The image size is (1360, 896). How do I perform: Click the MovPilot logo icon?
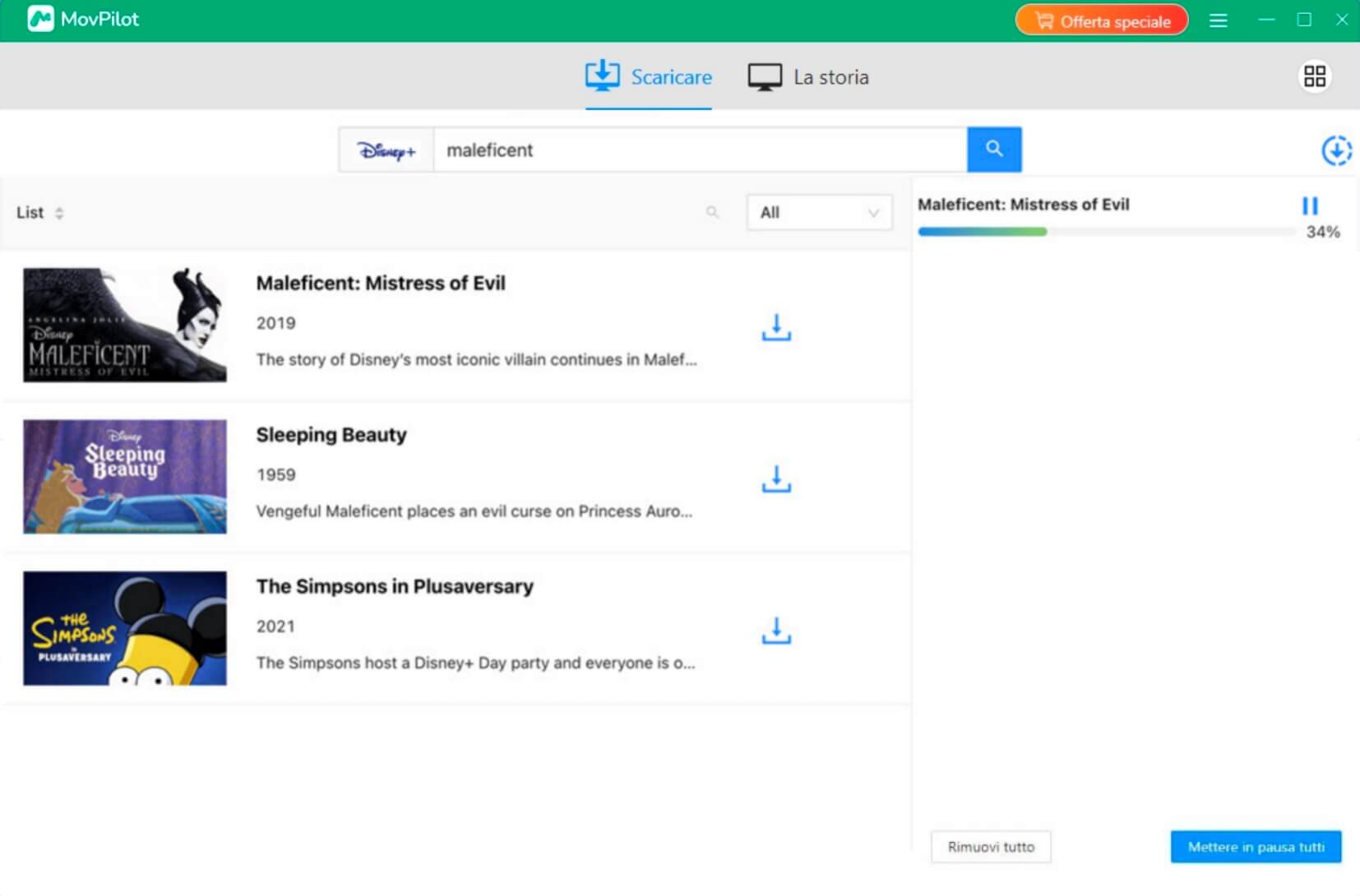[x=40, y=19]
